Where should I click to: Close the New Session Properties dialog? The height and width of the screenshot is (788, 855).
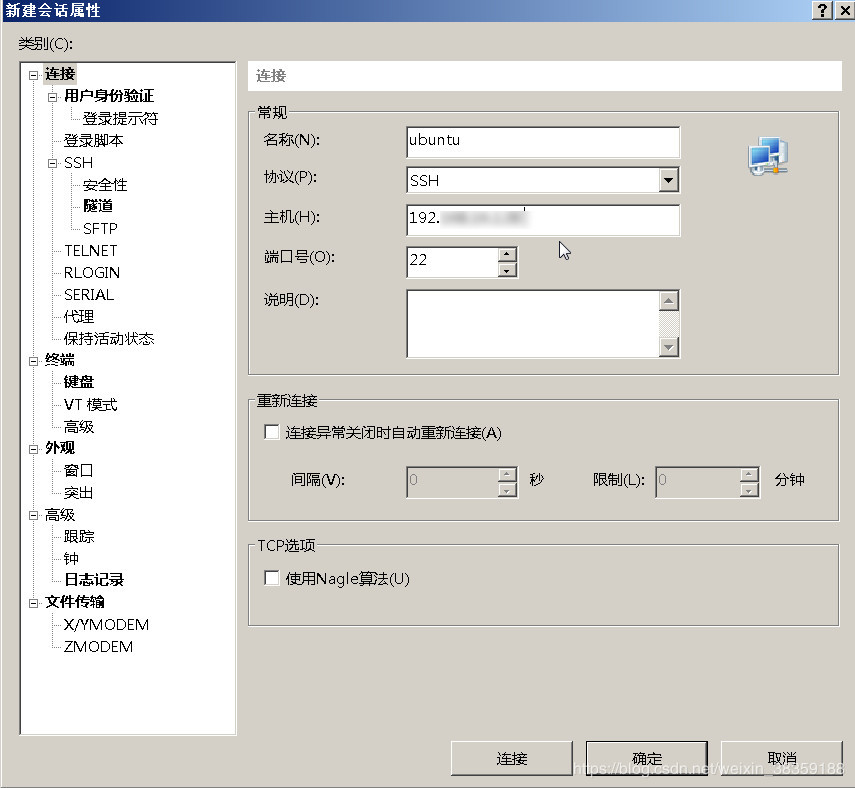(844, 10)
